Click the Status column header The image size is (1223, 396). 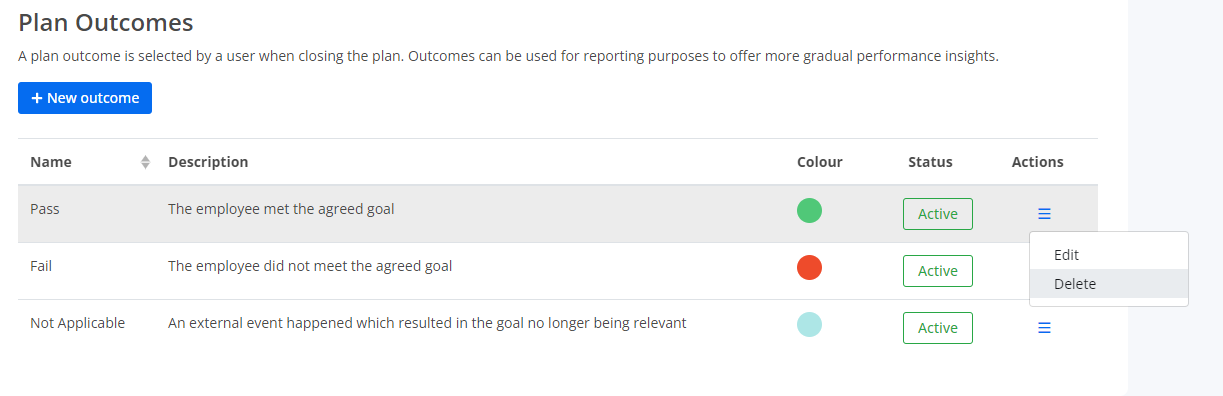coord(930,162)
